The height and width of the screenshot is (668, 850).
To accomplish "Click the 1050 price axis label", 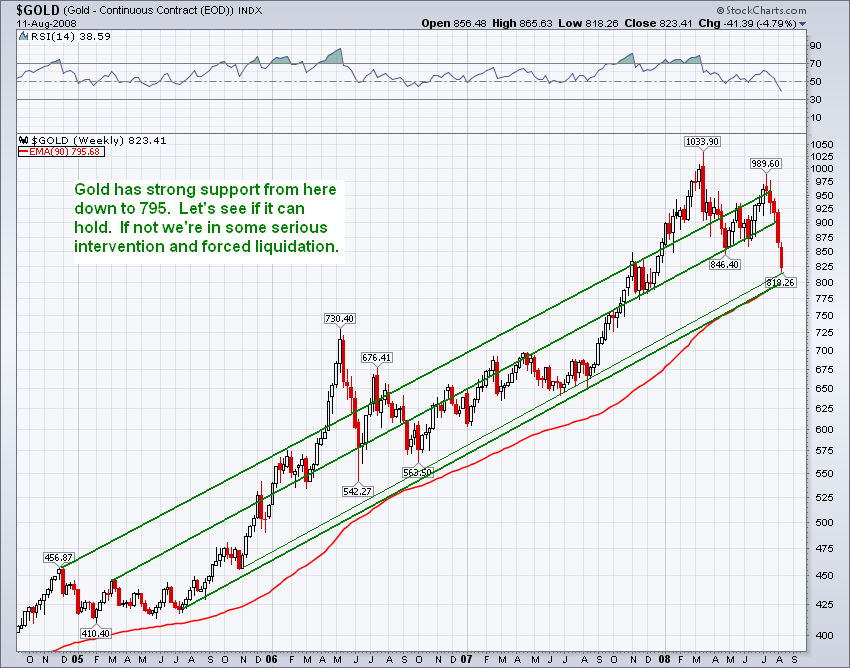I will (822, 145).
